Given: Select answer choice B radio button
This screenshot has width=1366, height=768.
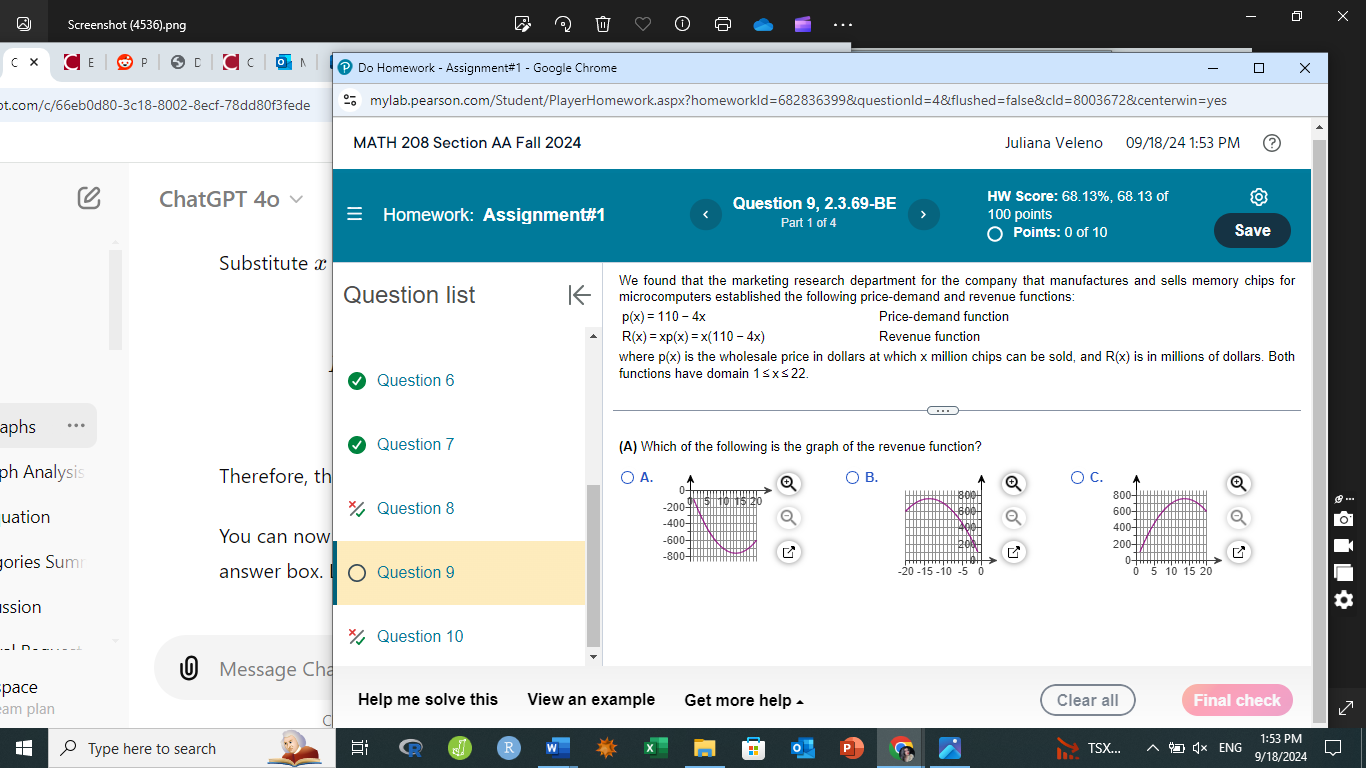Looking at the screenshot, I should coord(852,477).
